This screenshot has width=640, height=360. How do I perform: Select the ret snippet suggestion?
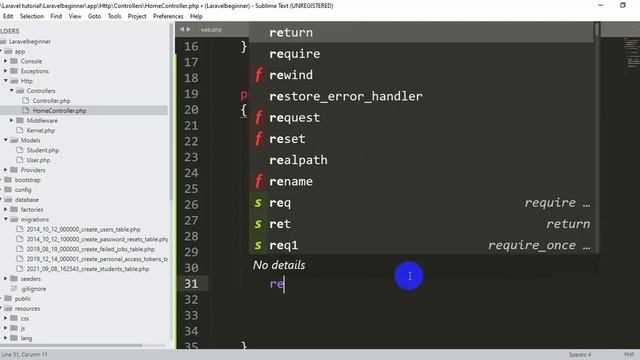pos(421,224)
